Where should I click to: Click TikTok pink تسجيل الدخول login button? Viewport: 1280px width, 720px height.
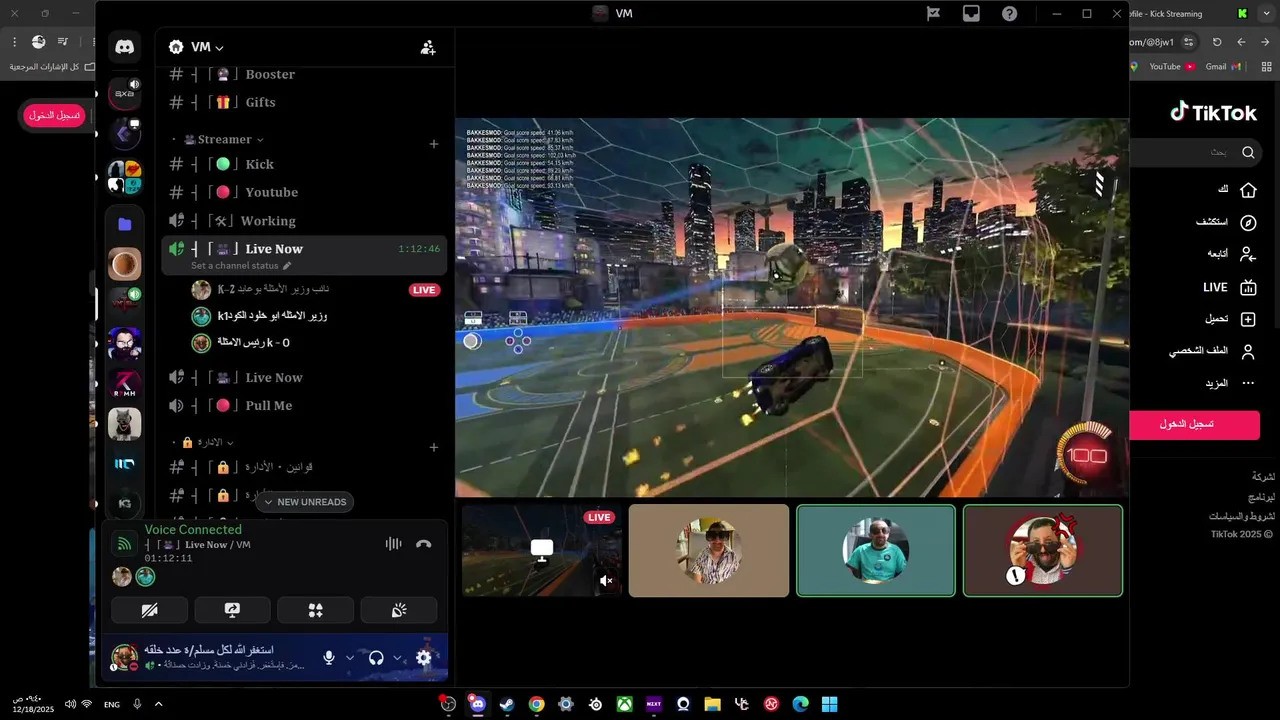click(1194, 424)
